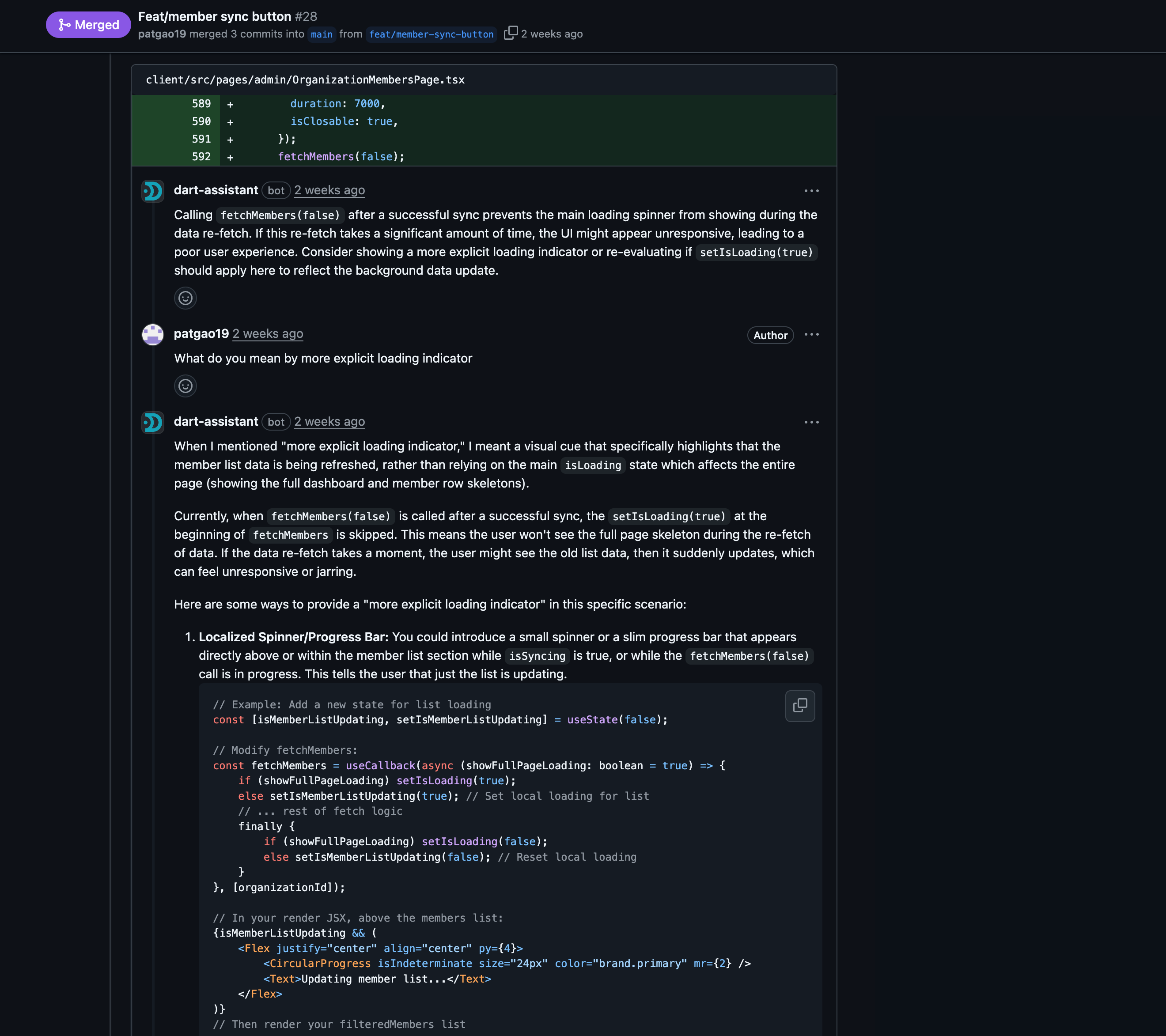Open the main branch link

coord(321,34)
